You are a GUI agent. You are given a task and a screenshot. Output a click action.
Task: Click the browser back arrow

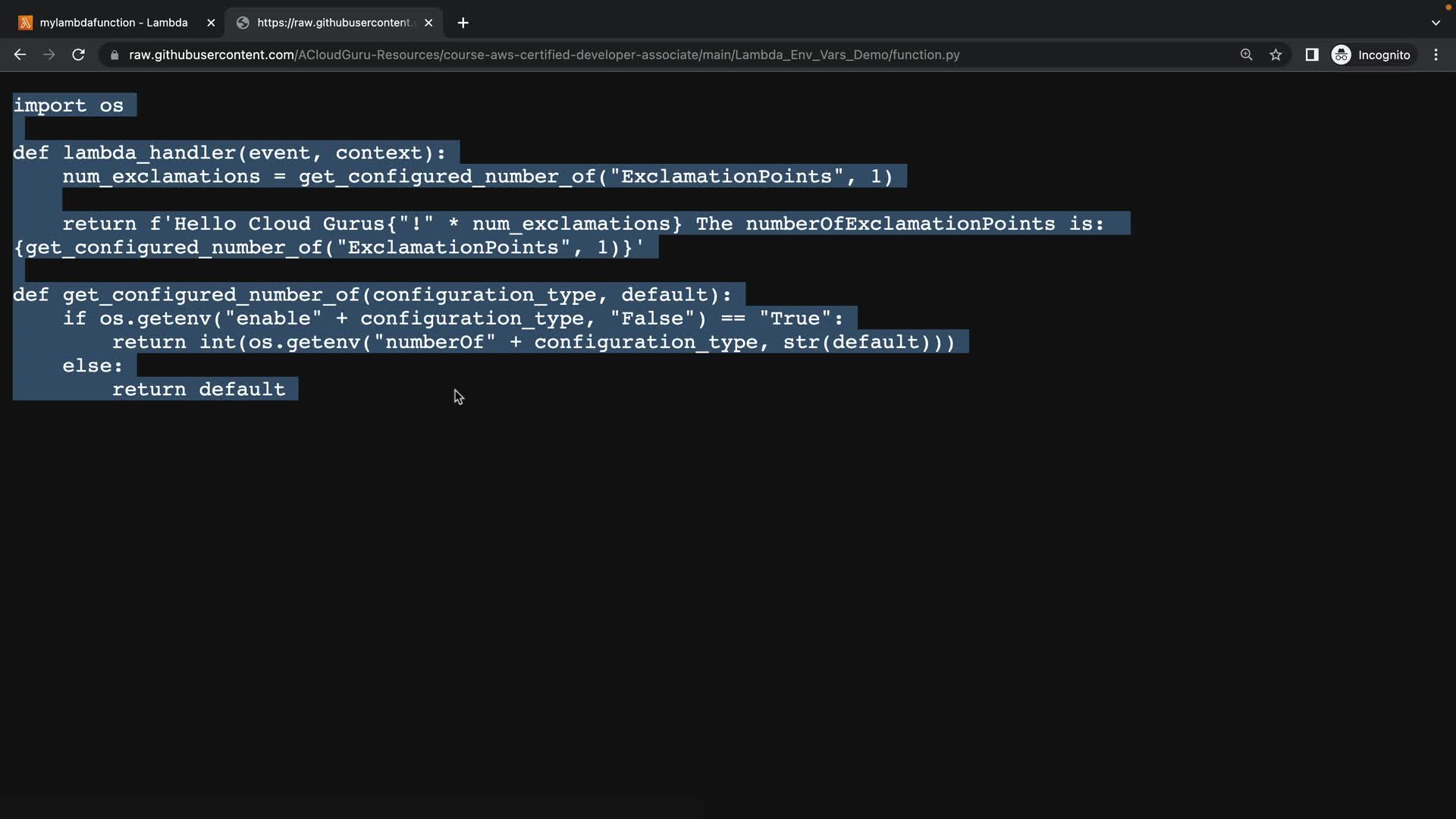20,55
